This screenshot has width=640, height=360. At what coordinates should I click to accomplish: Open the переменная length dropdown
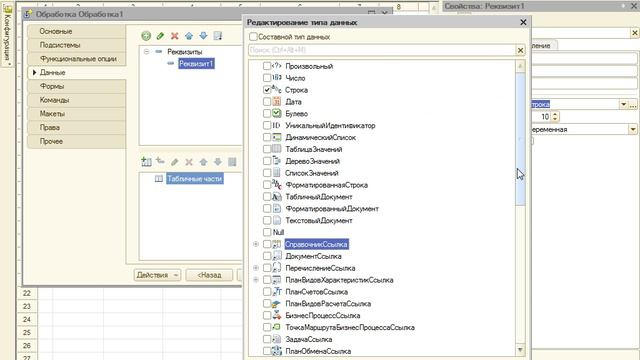[633, 129]
